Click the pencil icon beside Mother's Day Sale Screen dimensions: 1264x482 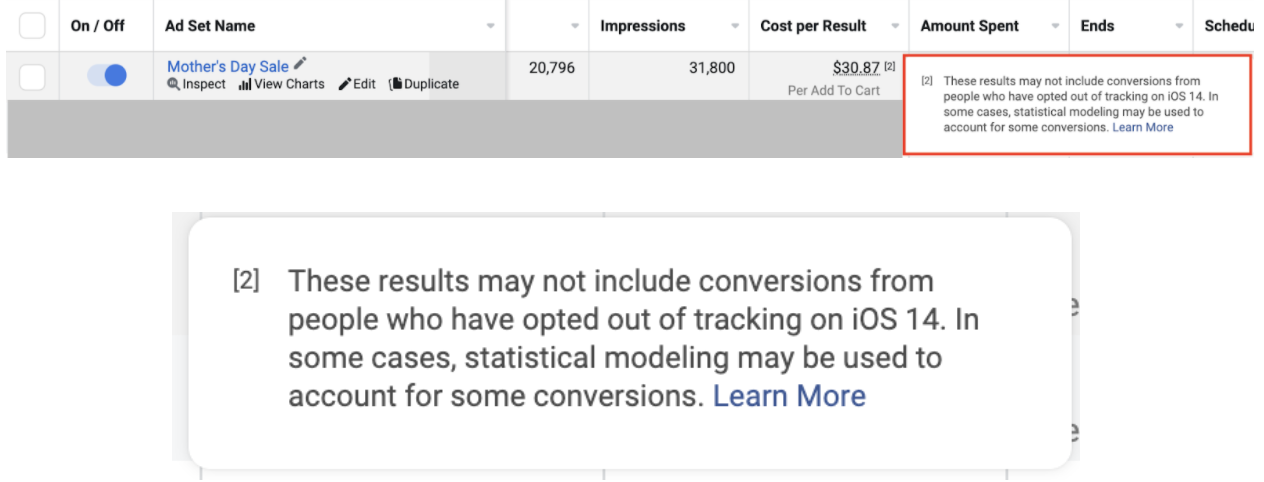300,64
